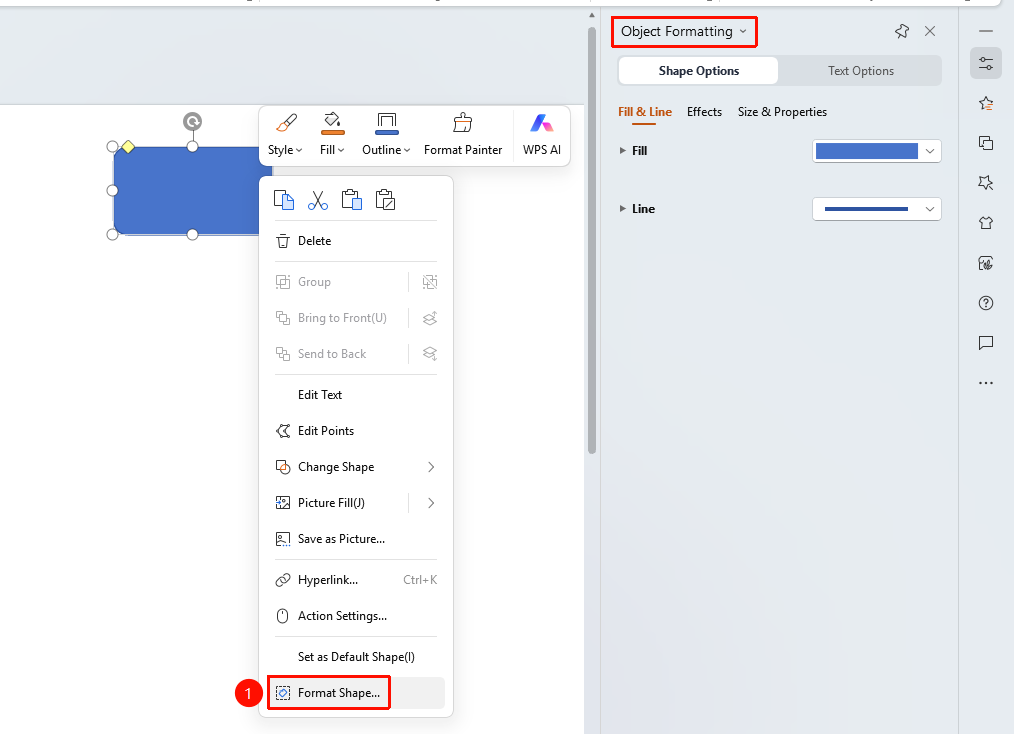Screen dimensions: 1014x734
Task: Choose Set as Default Shape
Action: click(356, 657)
